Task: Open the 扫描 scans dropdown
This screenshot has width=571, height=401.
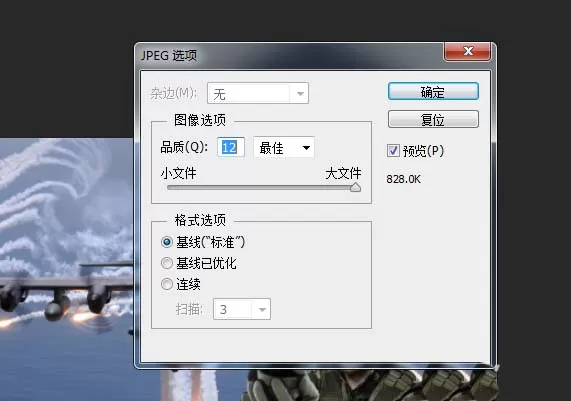Action: (x=242, y=309)
